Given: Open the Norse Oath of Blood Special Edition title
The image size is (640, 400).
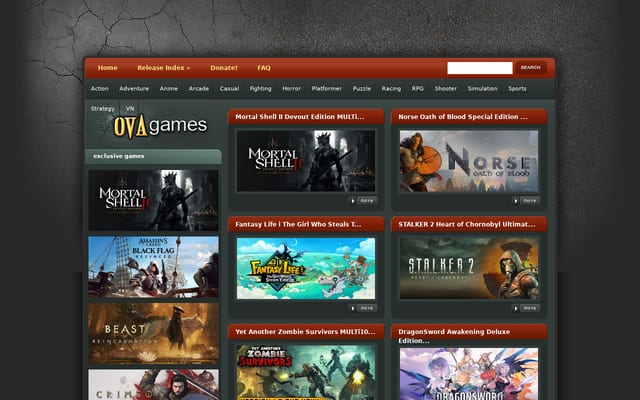Looking at the screenshot, I should click(463, 117).
